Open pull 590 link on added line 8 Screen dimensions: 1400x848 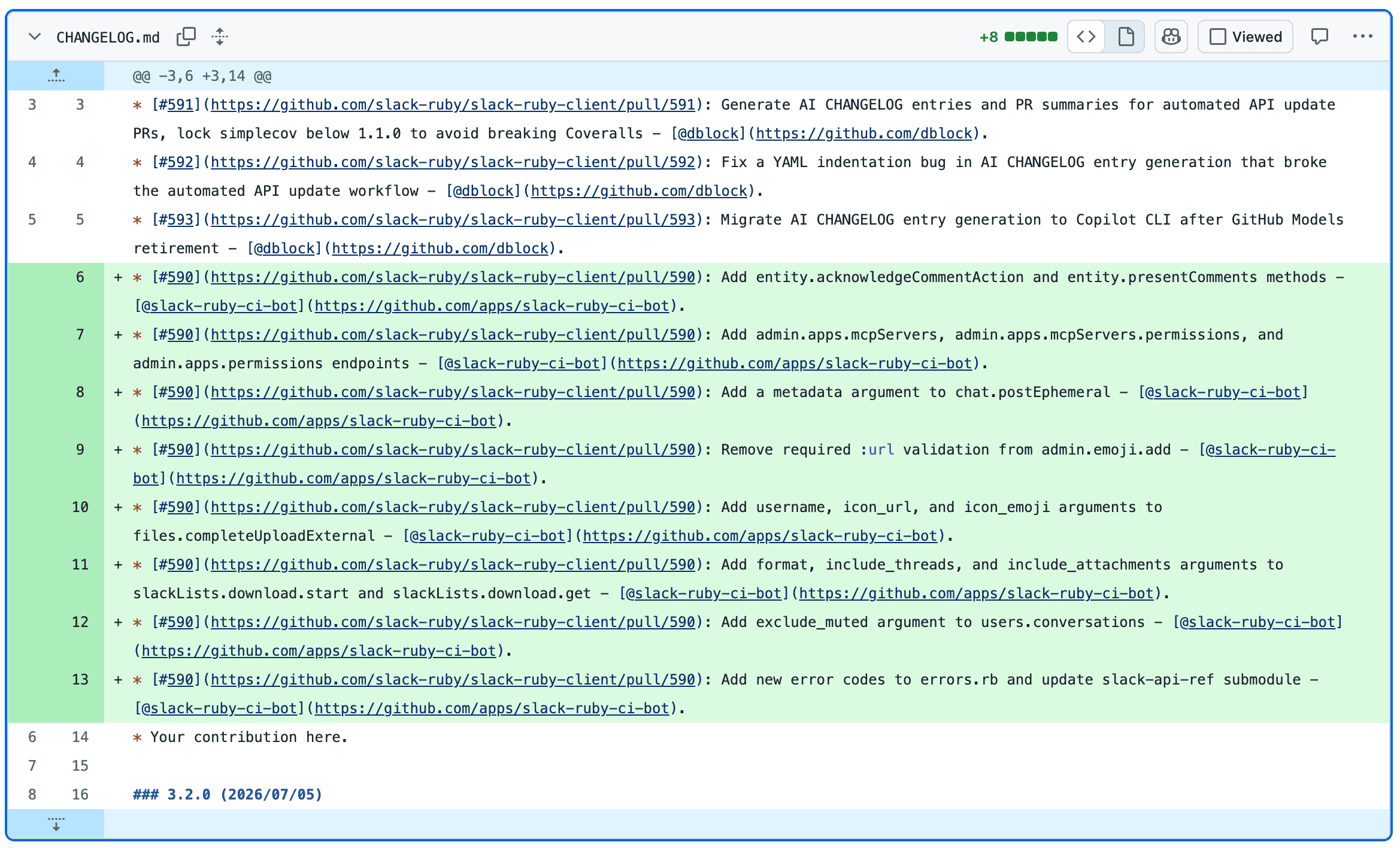click(453, 392)
